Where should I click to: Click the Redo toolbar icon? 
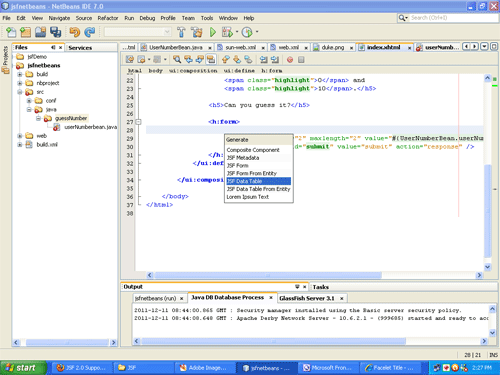point(90,32)
